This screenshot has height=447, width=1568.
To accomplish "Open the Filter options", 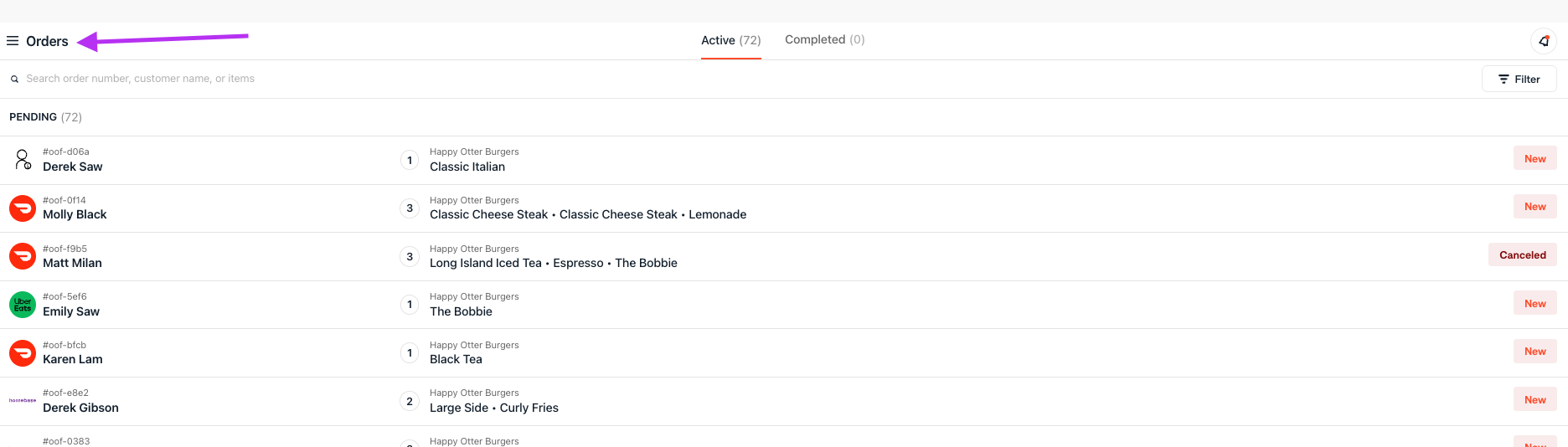I will pyautogui.click(x=1519, y=80).
